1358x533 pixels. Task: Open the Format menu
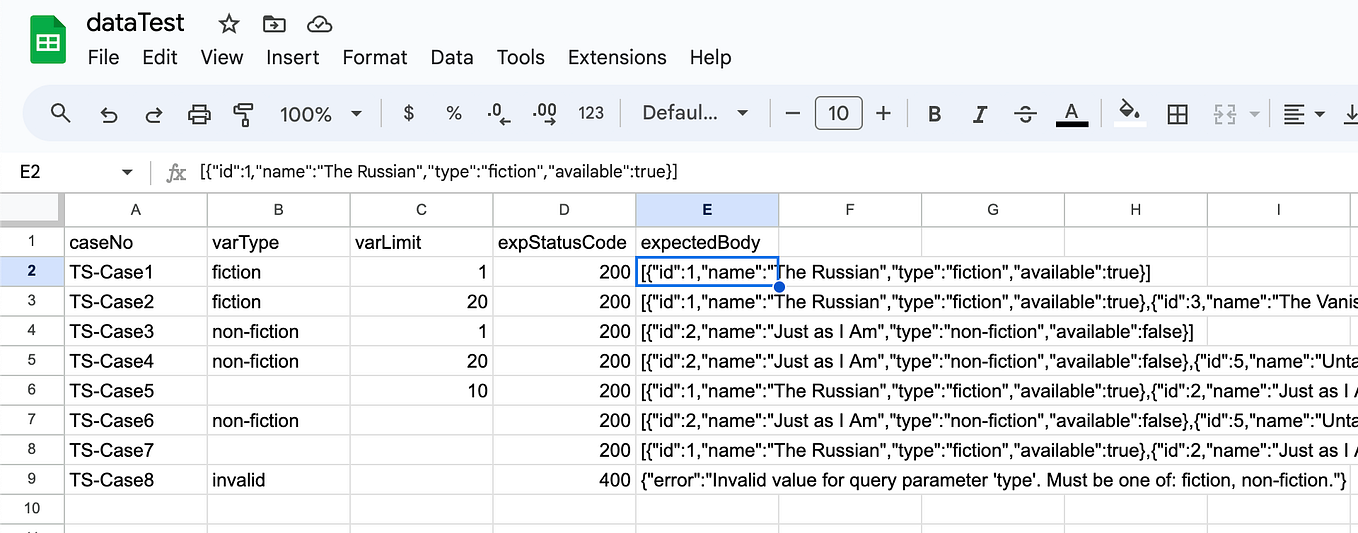pos(375,57)
